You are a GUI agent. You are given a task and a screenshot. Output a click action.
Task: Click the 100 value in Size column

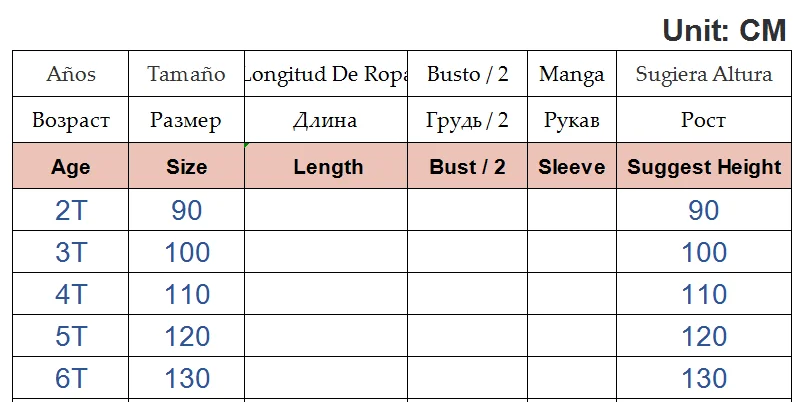[x=187, y=252]
